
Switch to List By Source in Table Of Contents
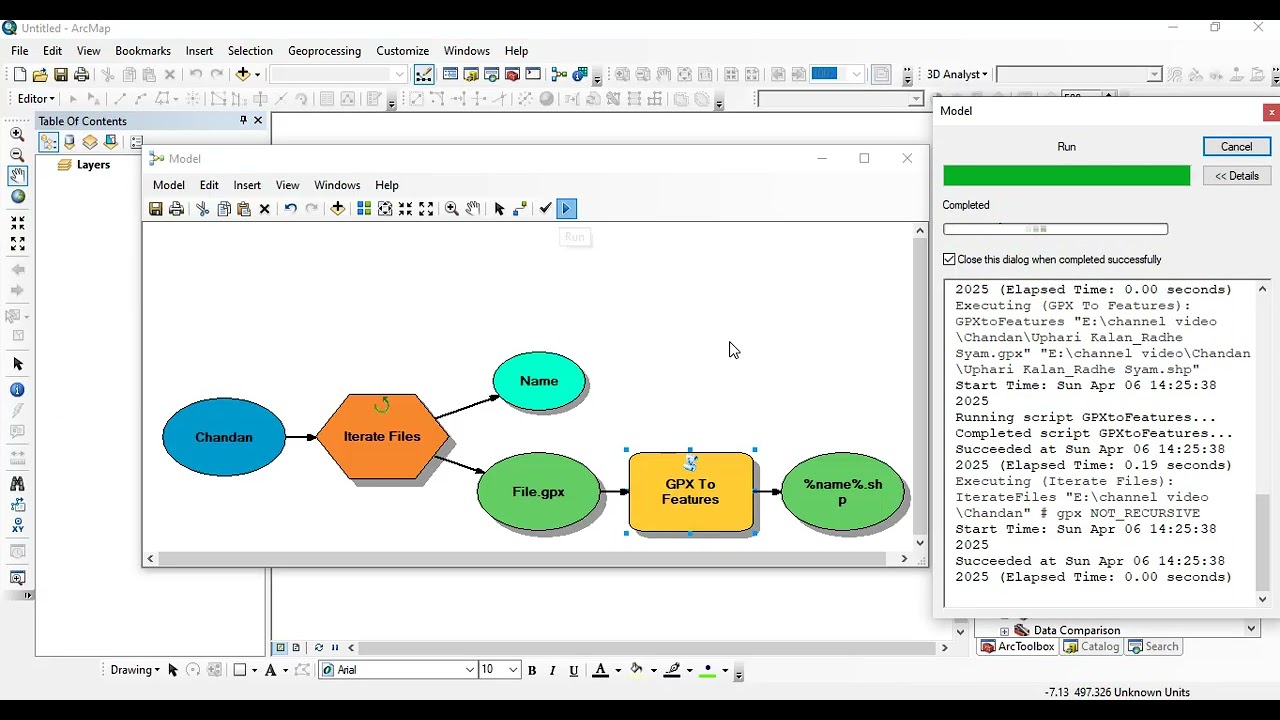(x=69, y=143)
